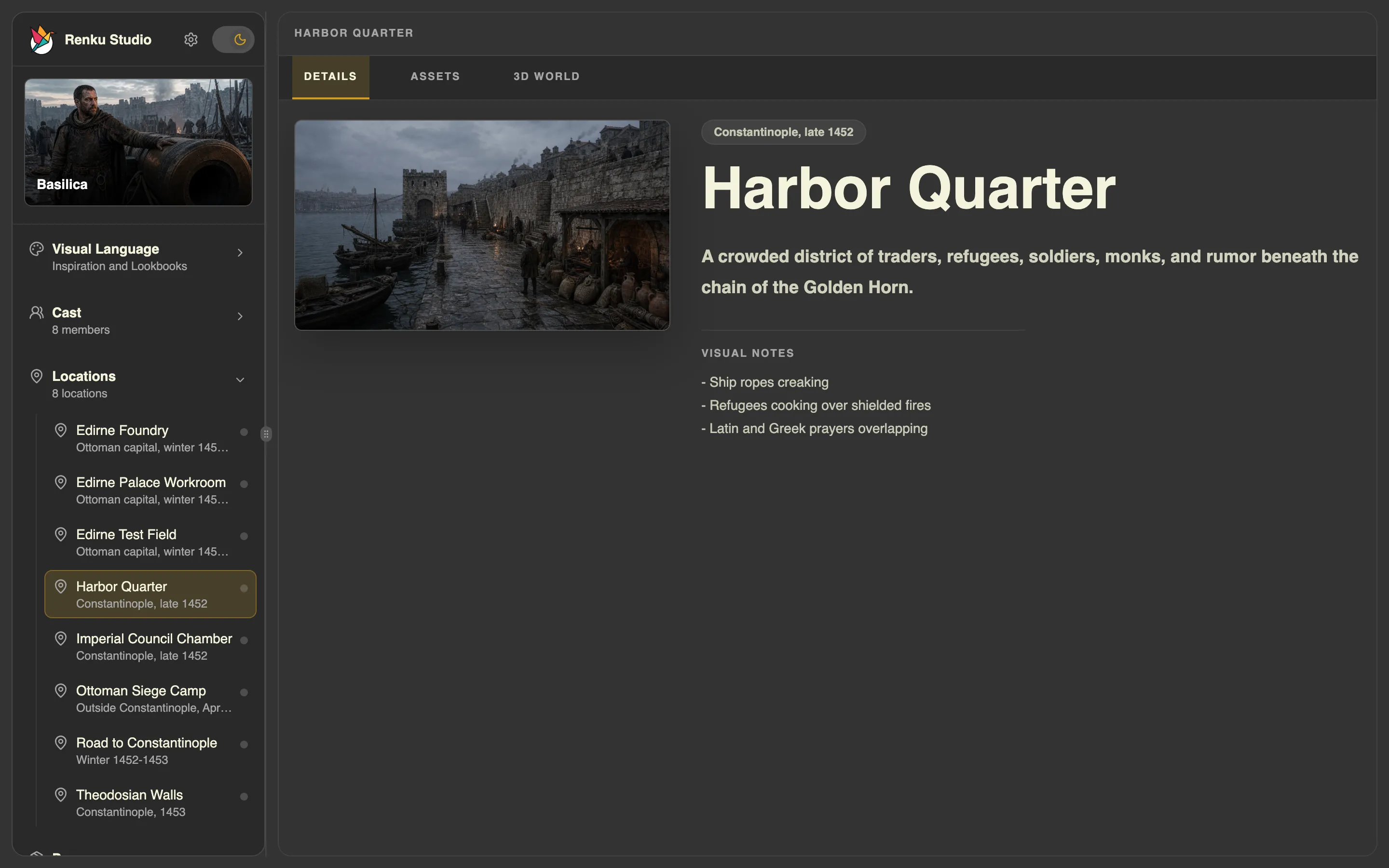Open the Harbor Quarter location image
The image size is (1389, 868).
pyautogui.click(x=482, y=225)
